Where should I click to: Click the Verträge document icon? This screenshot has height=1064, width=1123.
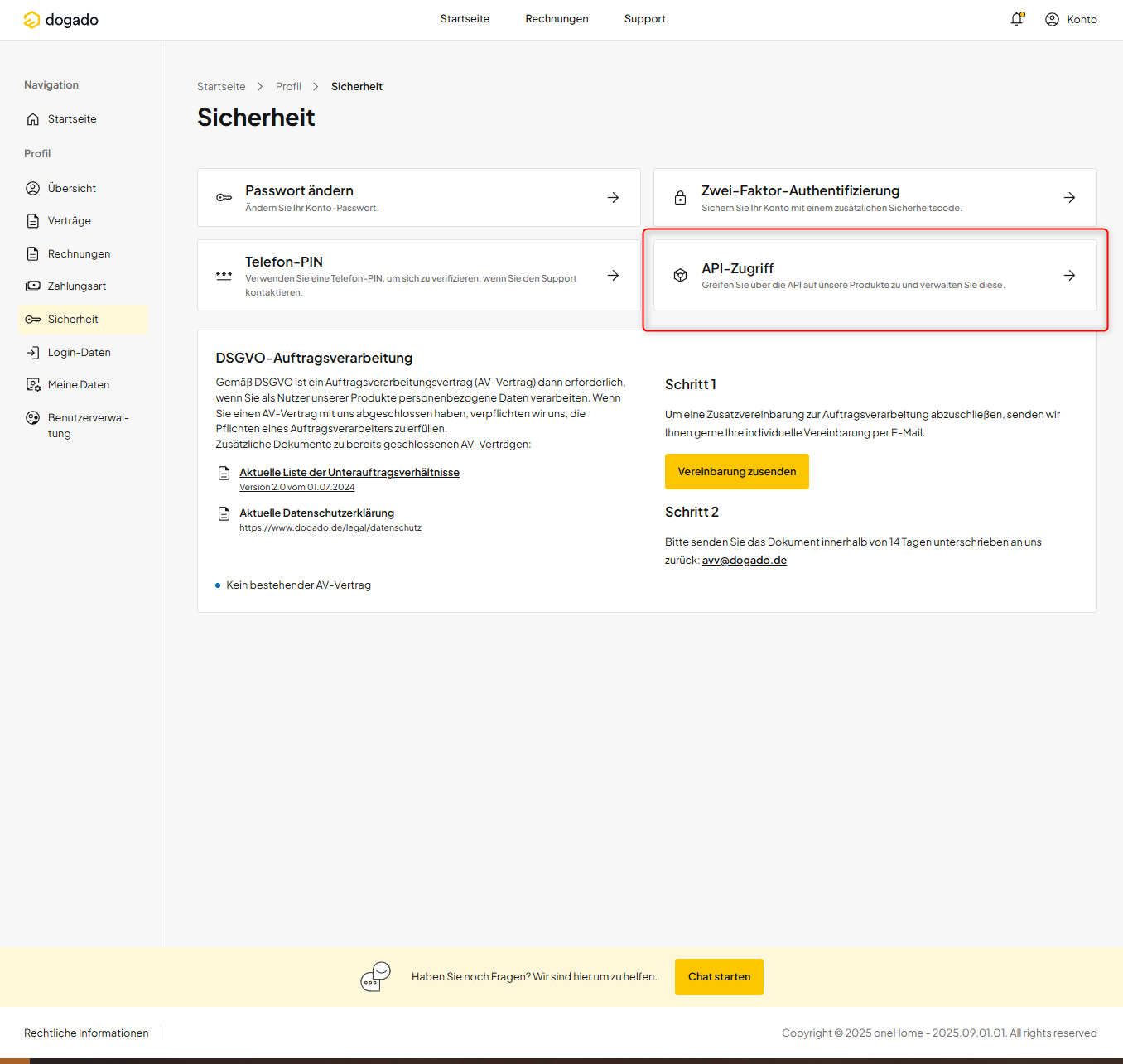(33, 221)
